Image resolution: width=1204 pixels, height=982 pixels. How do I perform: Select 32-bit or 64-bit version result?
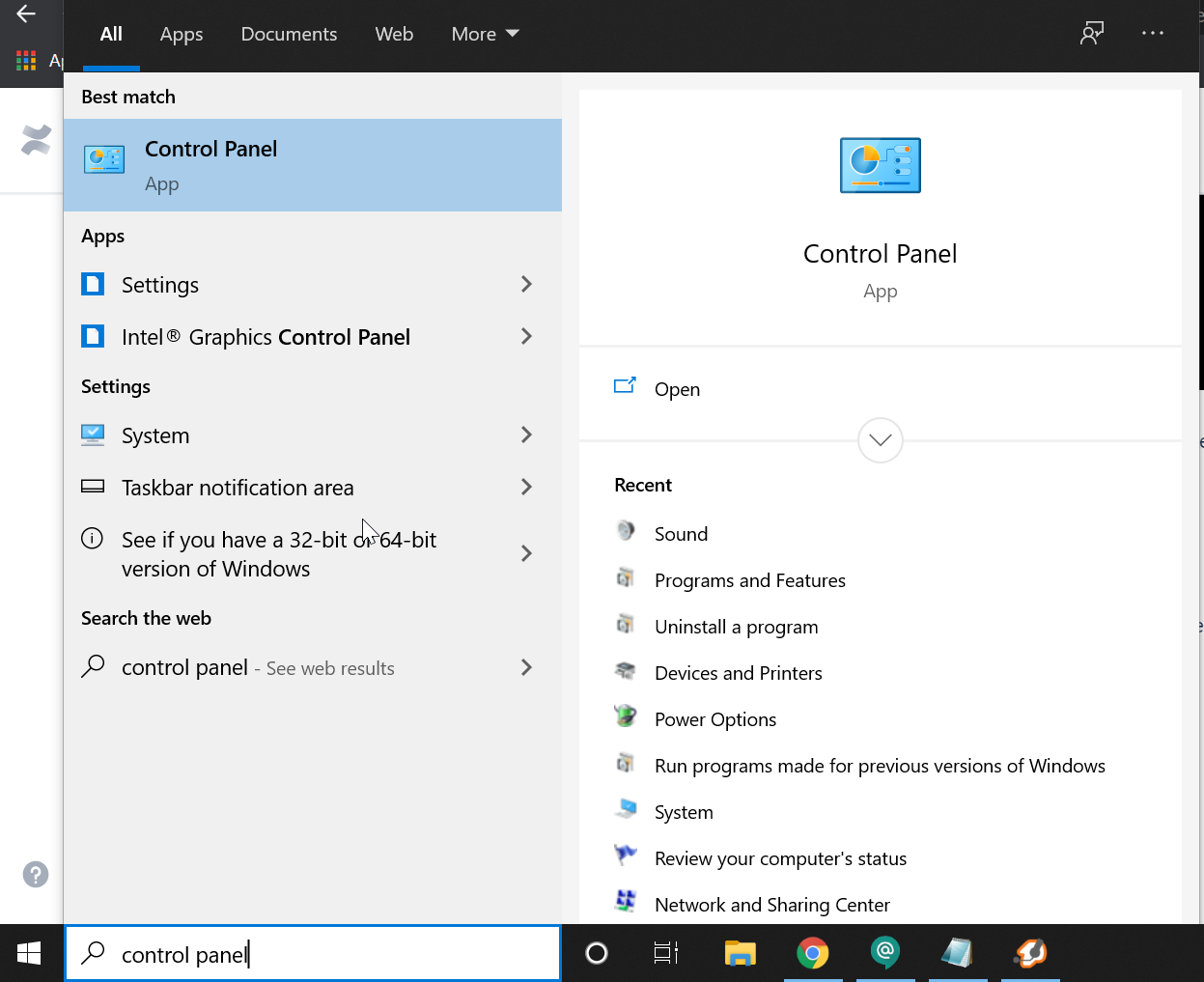tap(312, 554)
